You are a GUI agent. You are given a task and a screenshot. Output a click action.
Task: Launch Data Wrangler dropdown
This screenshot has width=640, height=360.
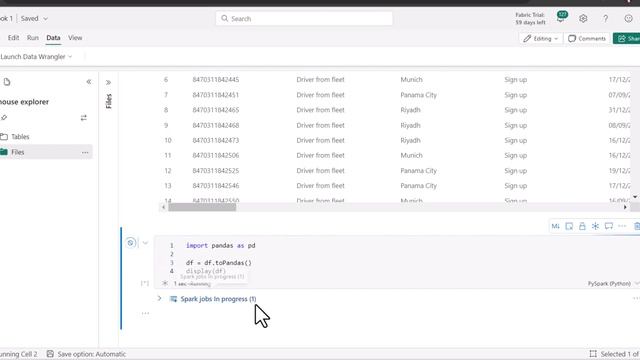[x=36, y=57]
